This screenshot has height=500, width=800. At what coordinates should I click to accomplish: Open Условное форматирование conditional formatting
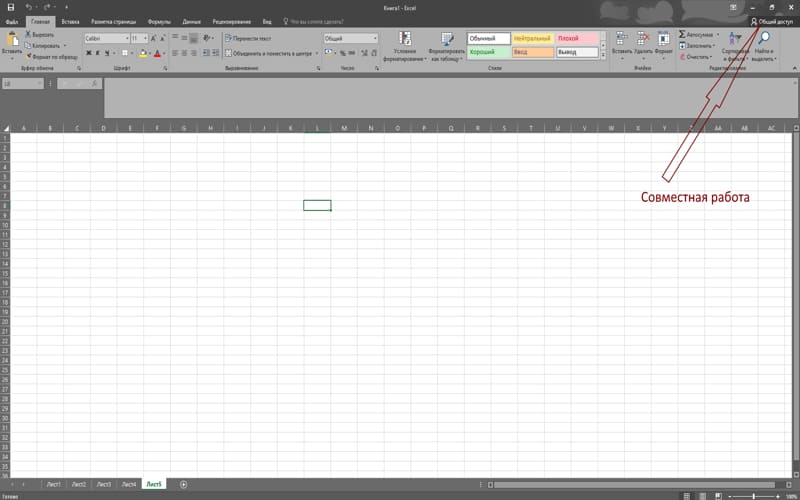tap(405, 46)
